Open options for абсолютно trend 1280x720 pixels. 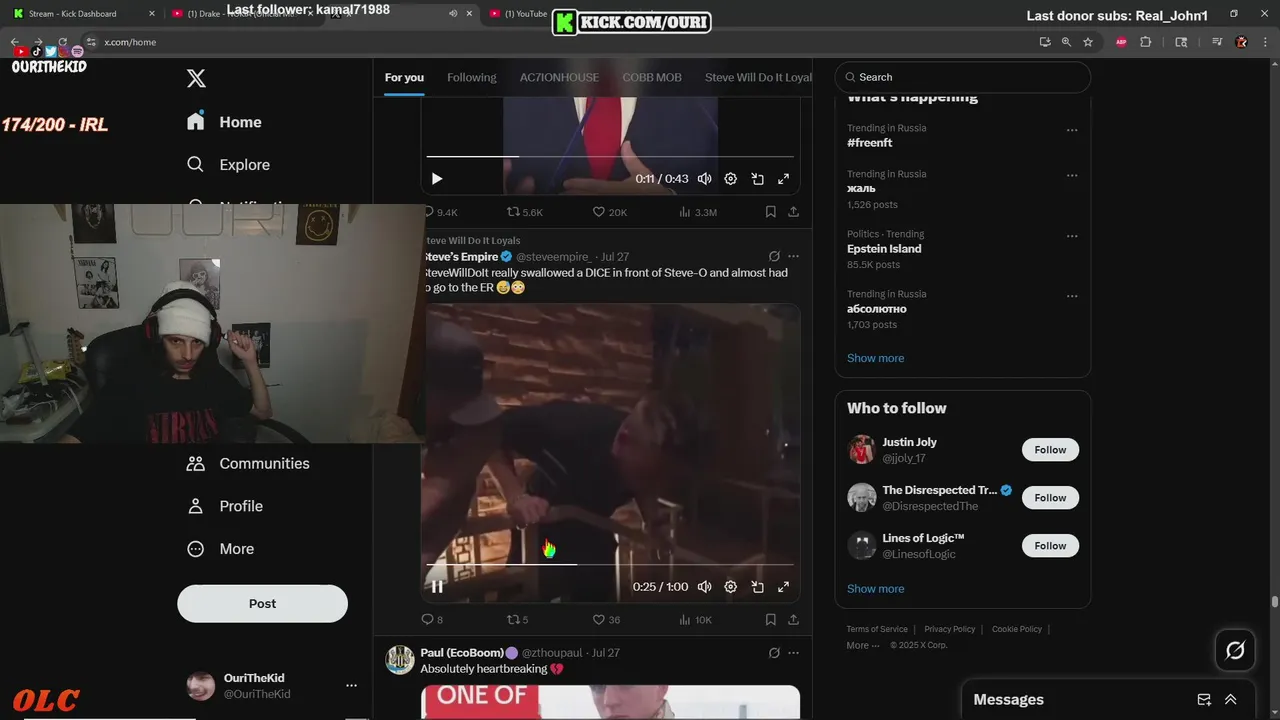point(1072,296)
